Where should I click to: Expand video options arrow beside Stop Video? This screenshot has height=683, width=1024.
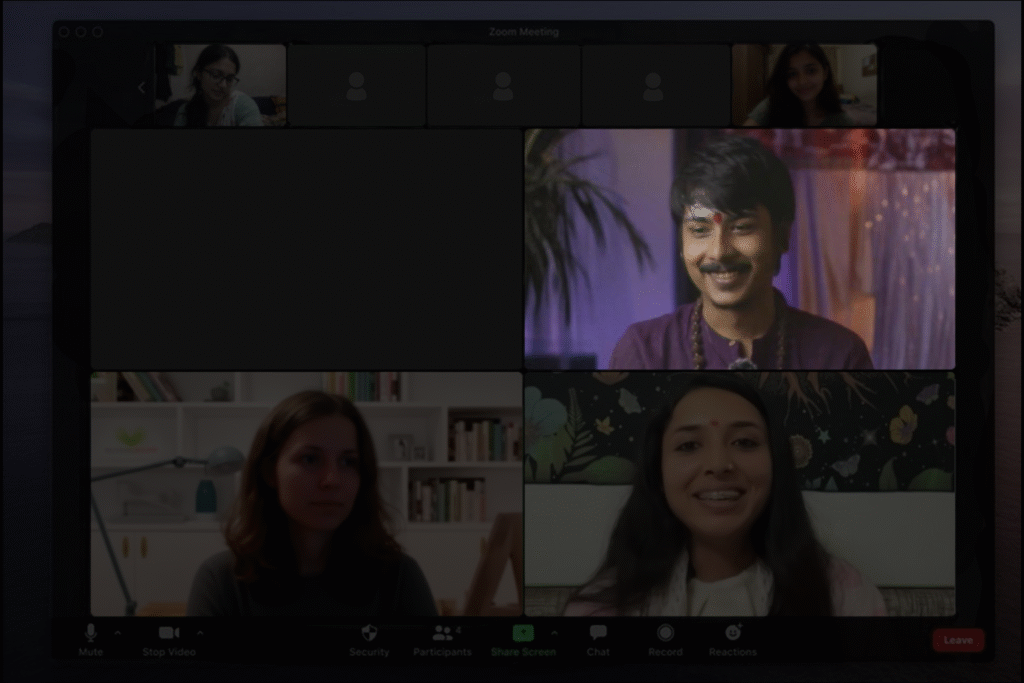pos(200,633)
